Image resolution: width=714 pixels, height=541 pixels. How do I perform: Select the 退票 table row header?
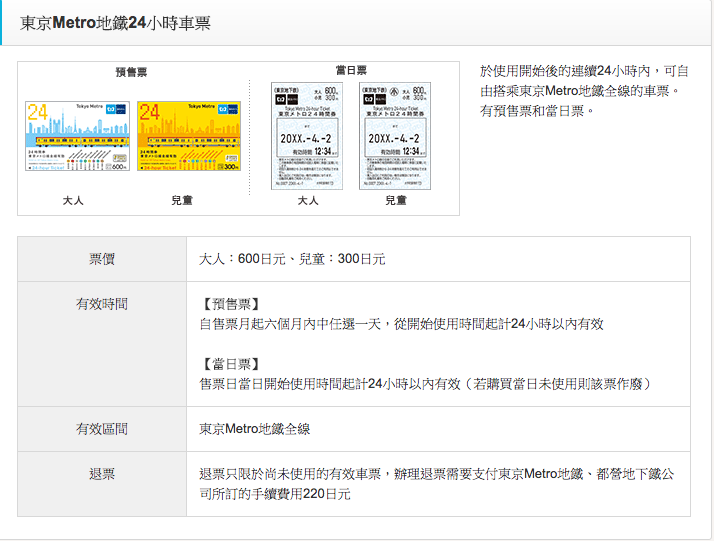102,474
